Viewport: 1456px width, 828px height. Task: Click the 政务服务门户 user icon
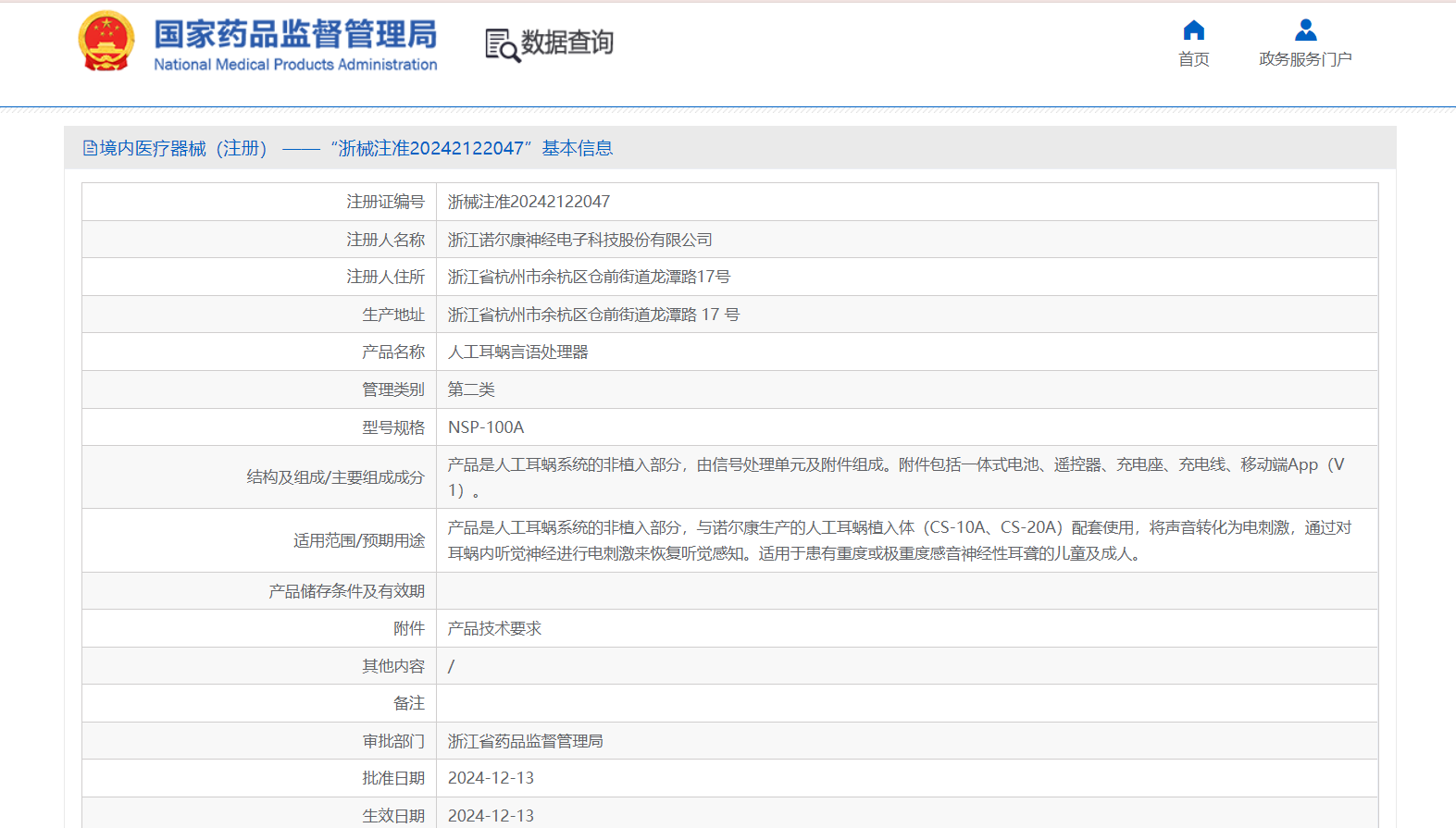(x=1305, y=31)
